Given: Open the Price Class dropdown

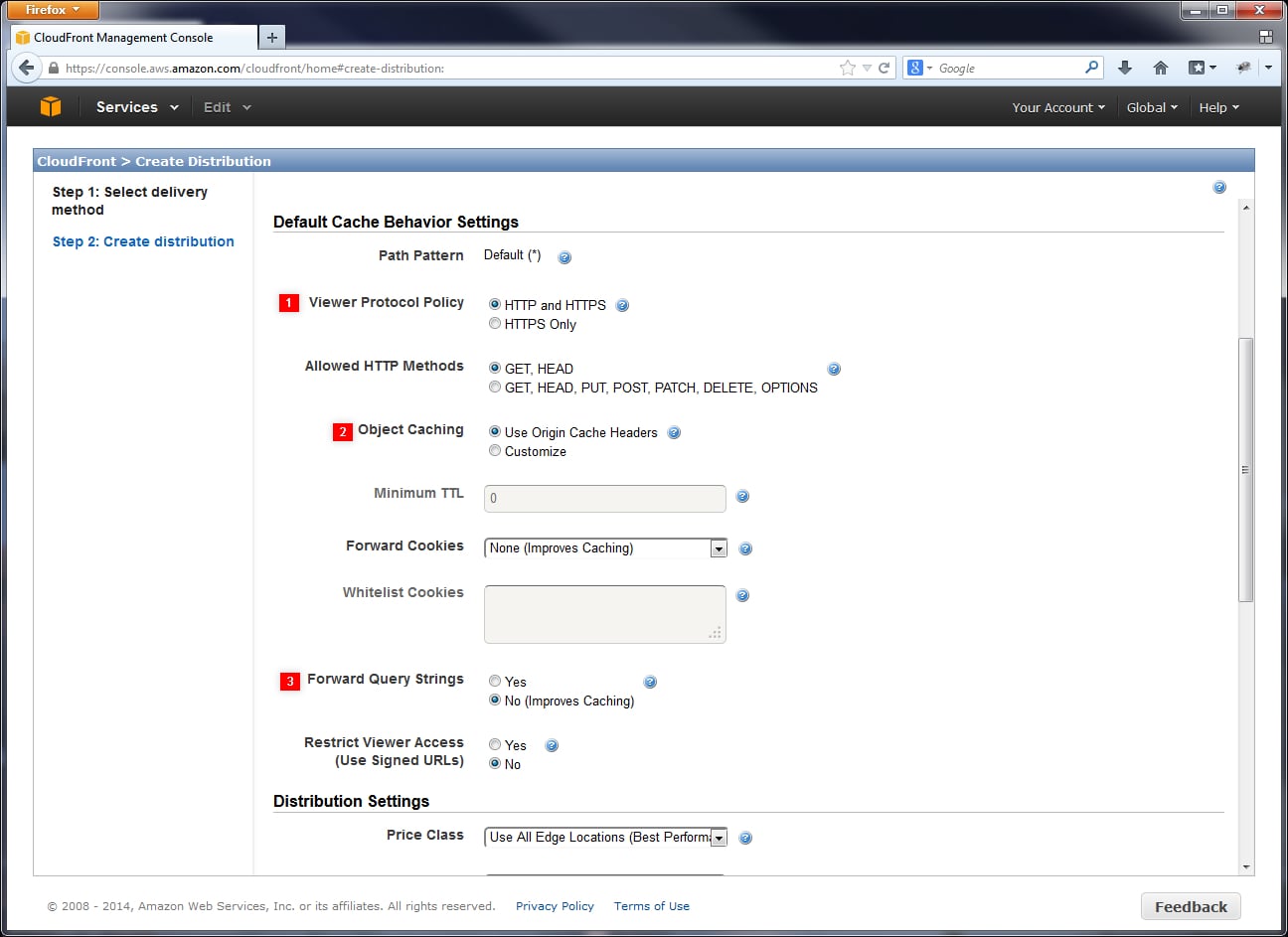Looking at the screenshot, I should click(605, 838).
